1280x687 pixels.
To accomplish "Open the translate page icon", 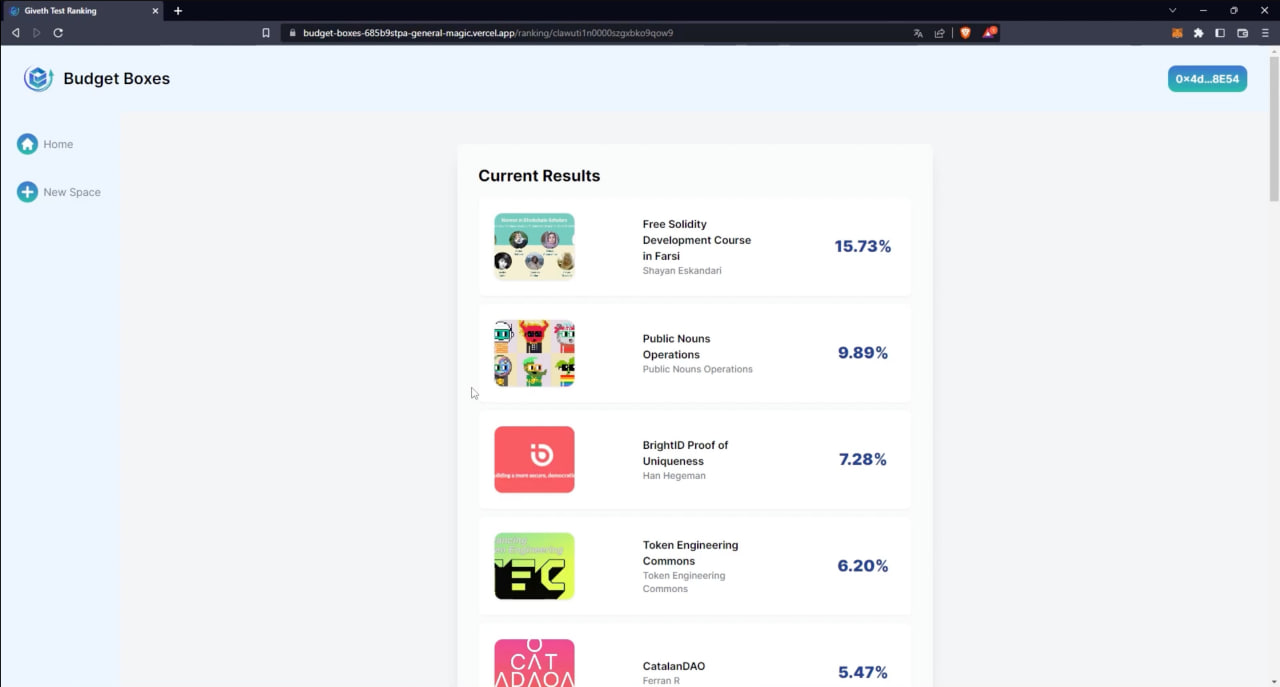I will click(918, 33).
